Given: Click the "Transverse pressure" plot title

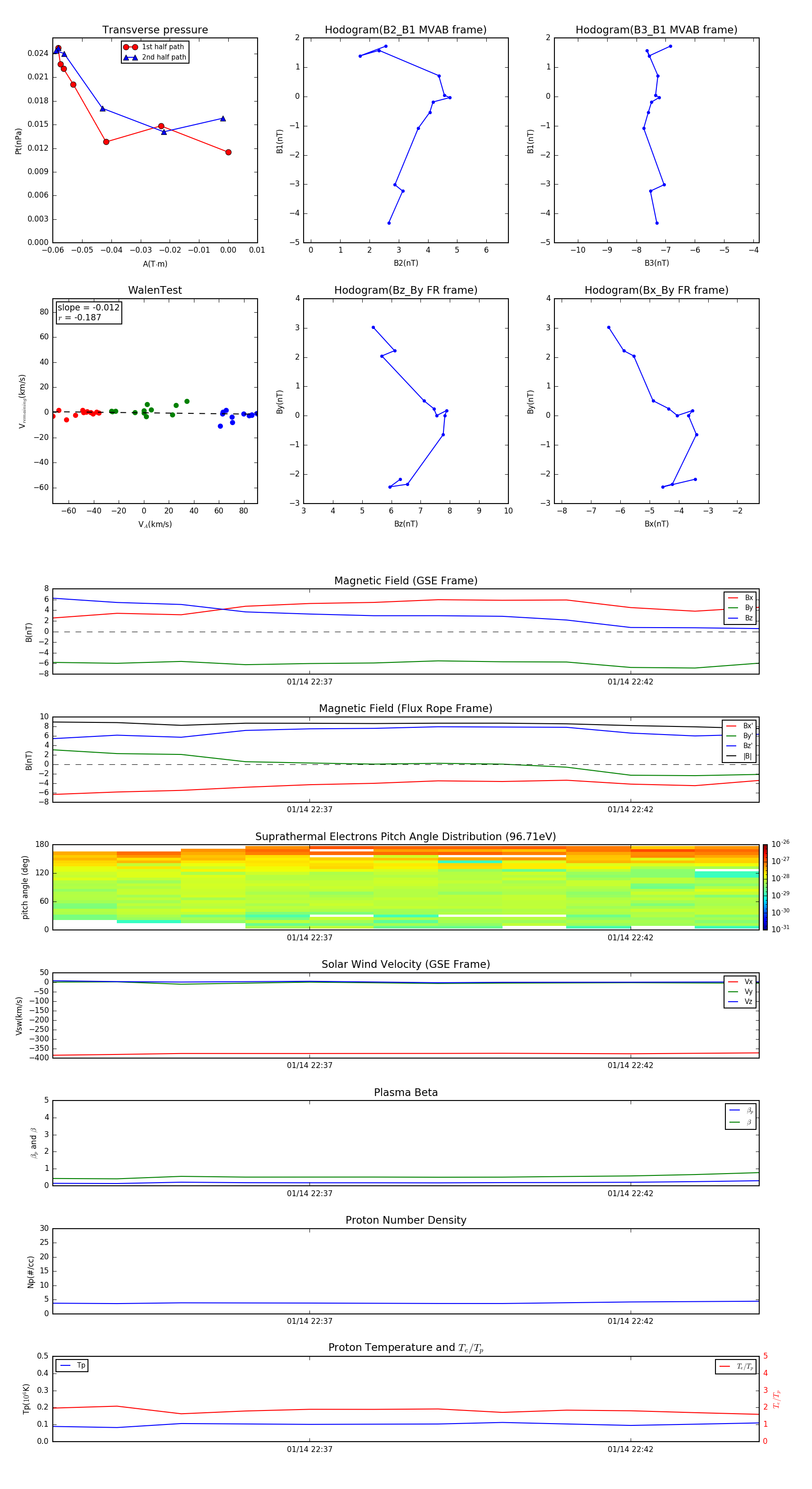Looking at the screenshot, I should point(155,30).
